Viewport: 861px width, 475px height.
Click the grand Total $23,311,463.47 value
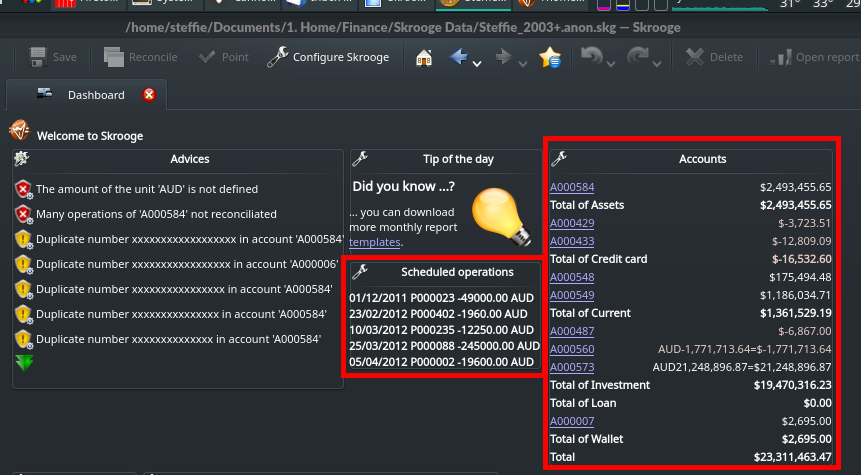click(x=792, y=457)
